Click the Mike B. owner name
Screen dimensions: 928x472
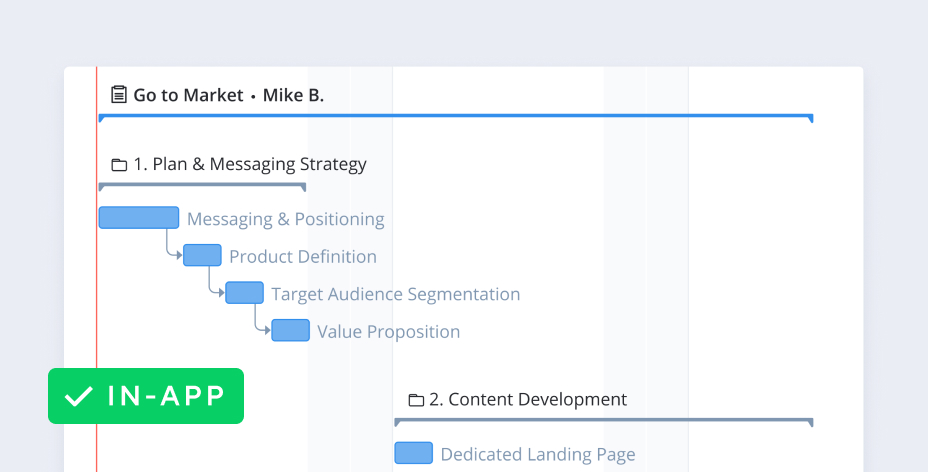[293, 95]
